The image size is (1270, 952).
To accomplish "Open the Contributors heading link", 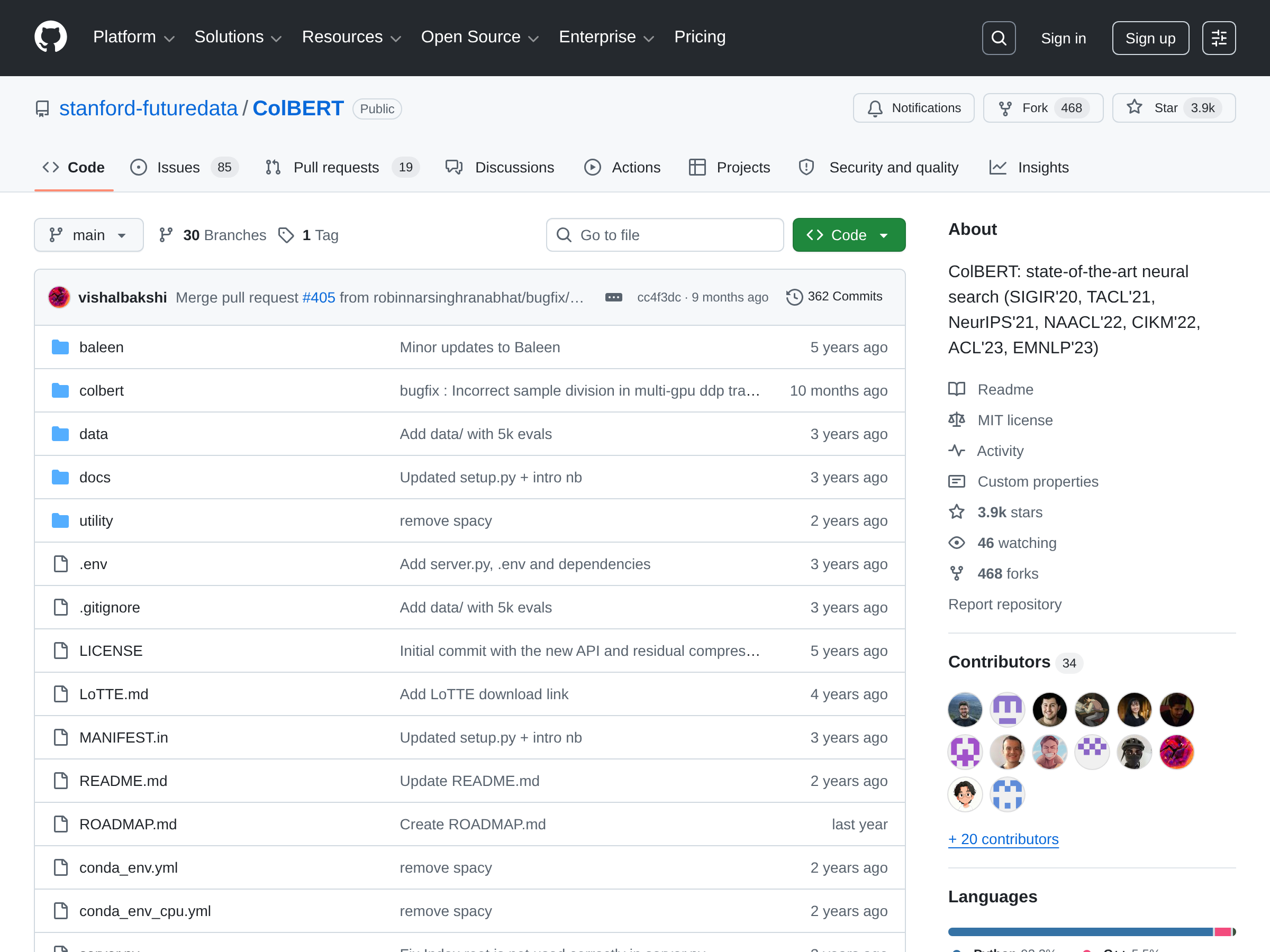I will (1015, 662).
